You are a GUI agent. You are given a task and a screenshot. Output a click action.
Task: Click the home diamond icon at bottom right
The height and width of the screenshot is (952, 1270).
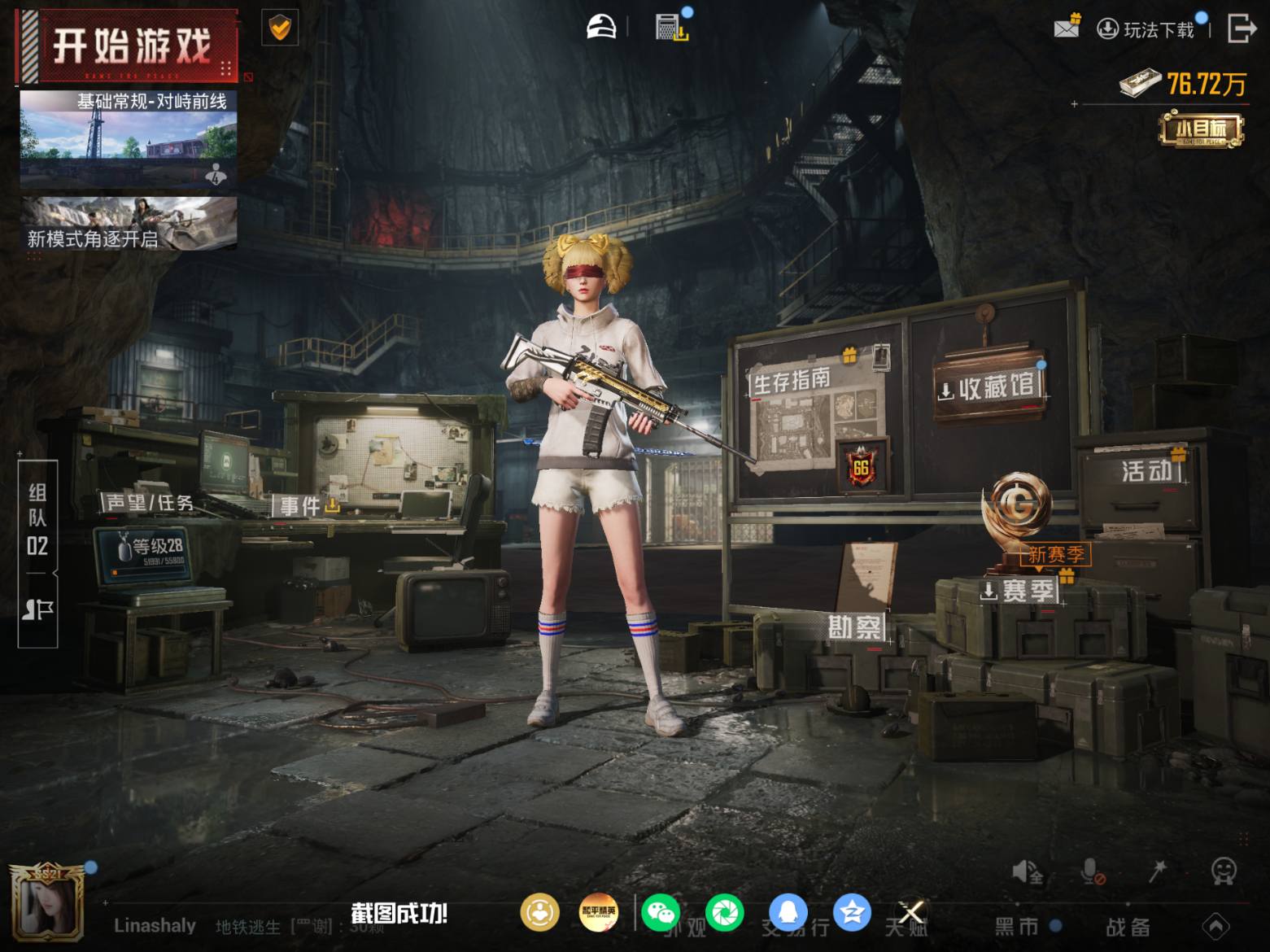(1216, 926)
